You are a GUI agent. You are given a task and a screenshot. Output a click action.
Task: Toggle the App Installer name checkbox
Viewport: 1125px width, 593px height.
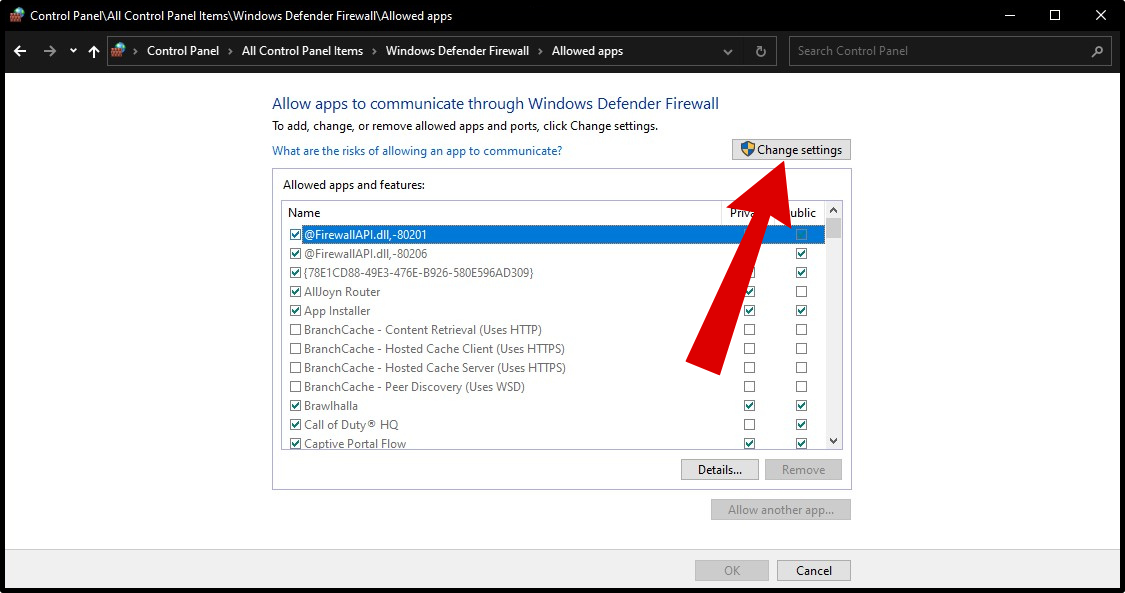click(295, 310)
